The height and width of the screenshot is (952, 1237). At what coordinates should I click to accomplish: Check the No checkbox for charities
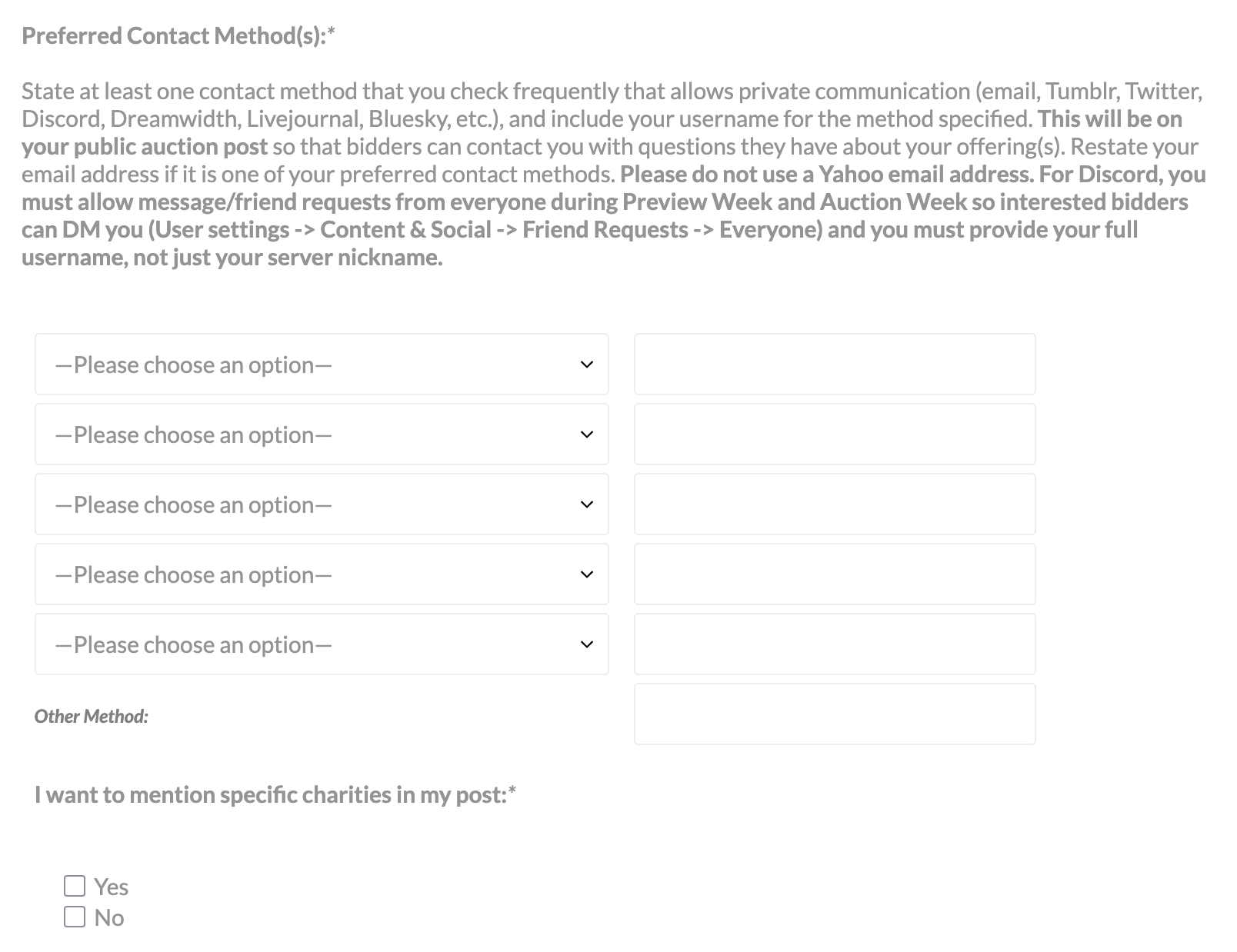tap(75, 917)
